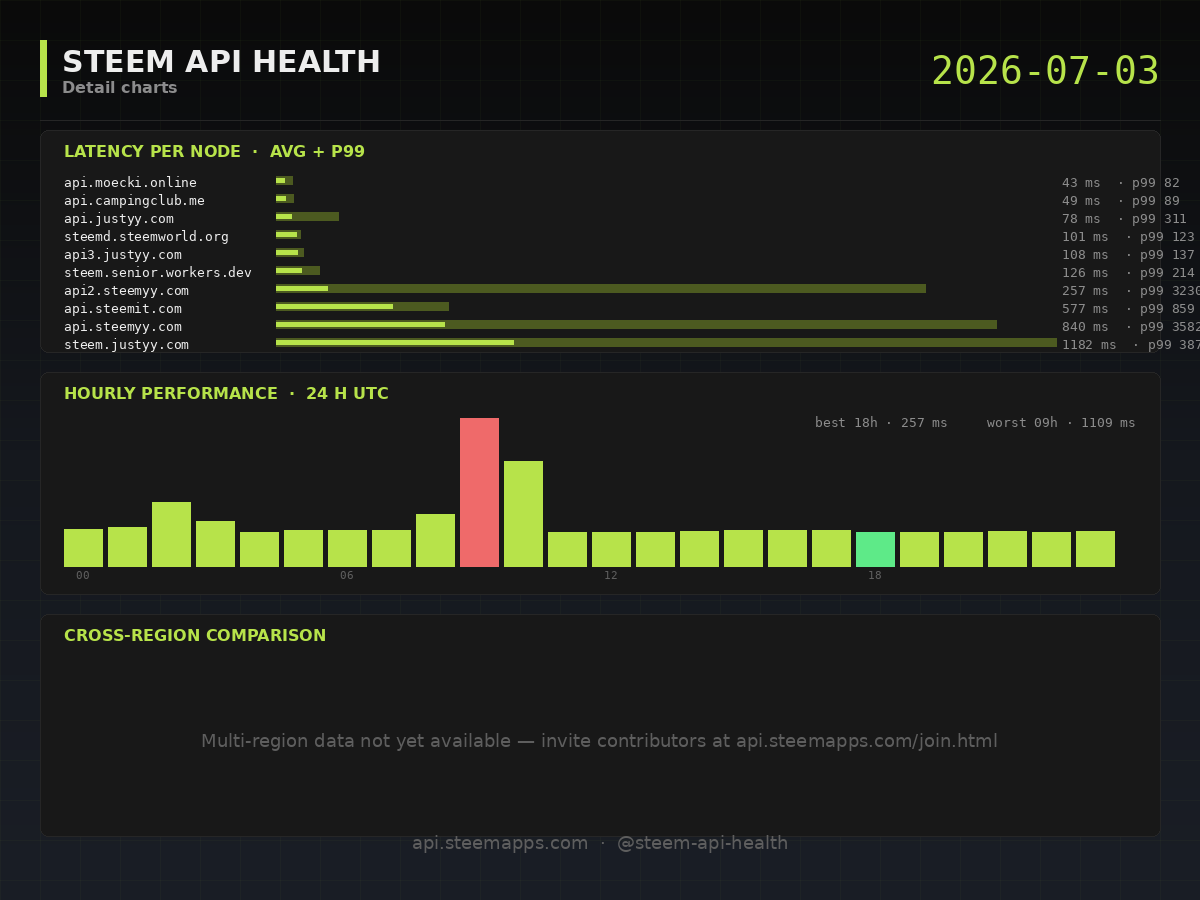This screenshot has width=1200, height=900.
Task: Select the api3.justyy.com node name
Action: point(122,255)
